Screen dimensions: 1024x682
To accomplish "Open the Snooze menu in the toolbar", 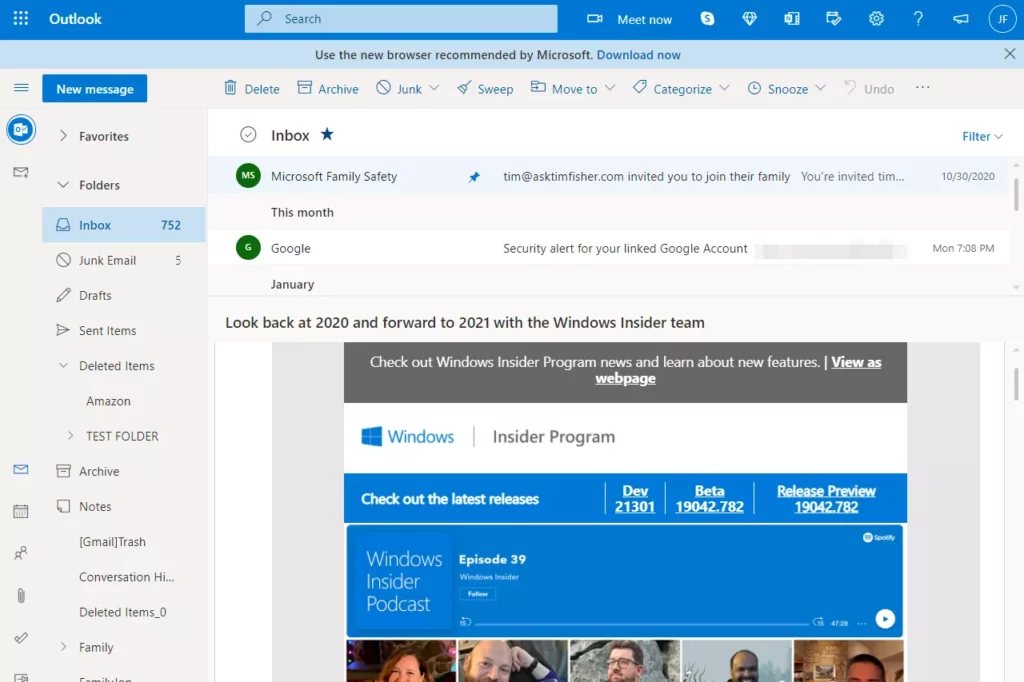I will point(786,88).
